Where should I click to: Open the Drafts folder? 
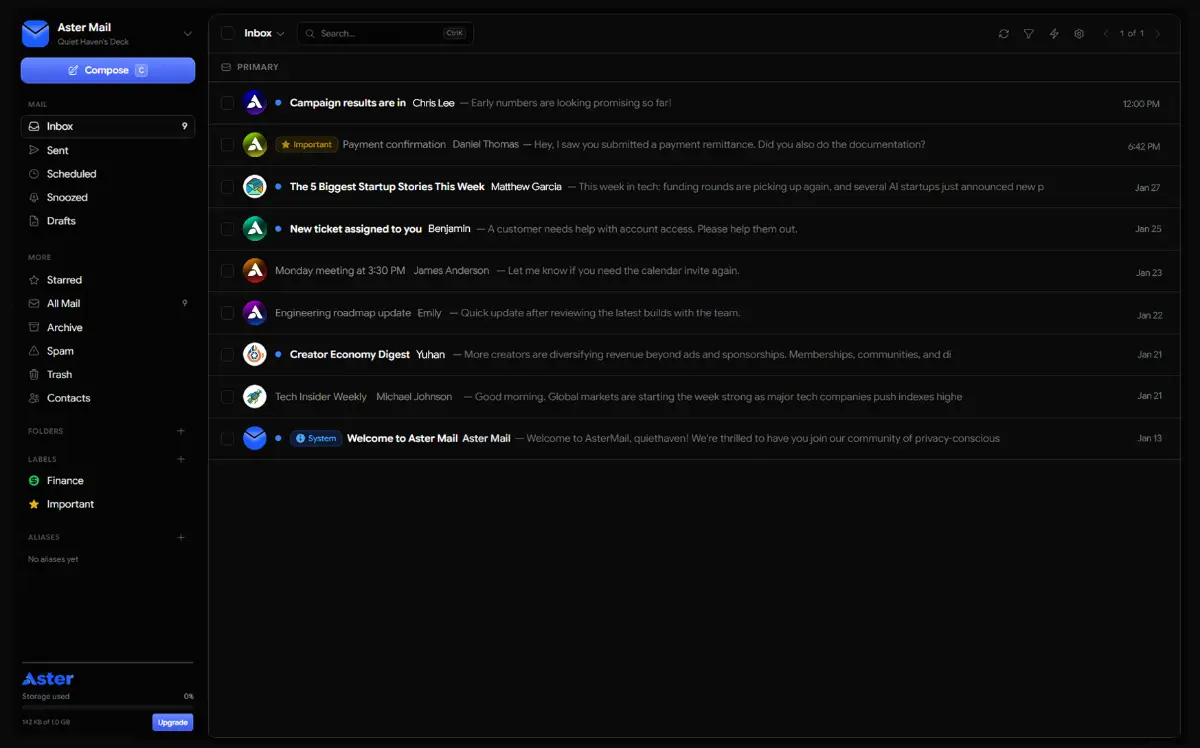tap(108, 221)
